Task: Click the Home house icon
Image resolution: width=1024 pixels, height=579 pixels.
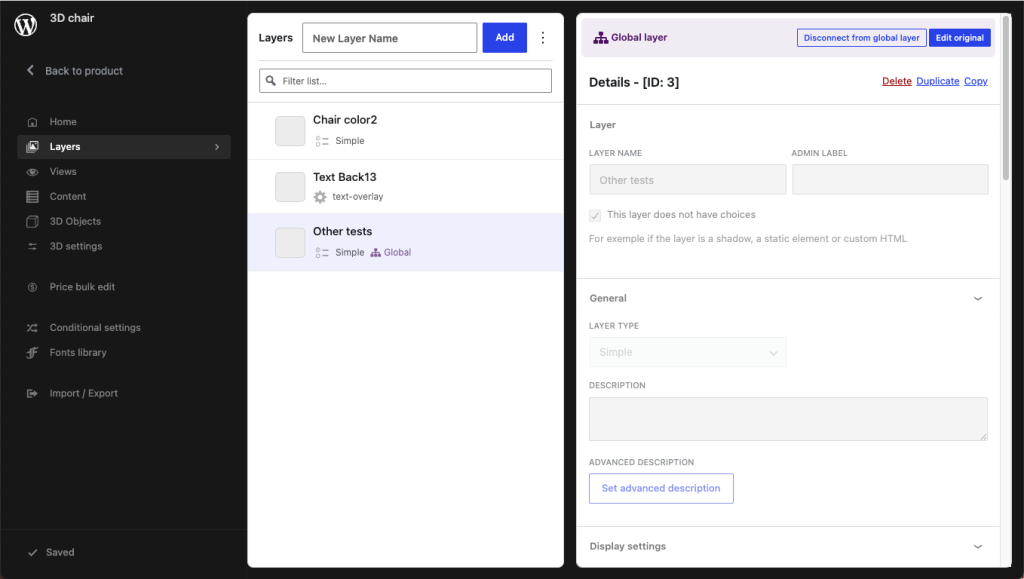Action: (x=32, y=122)
